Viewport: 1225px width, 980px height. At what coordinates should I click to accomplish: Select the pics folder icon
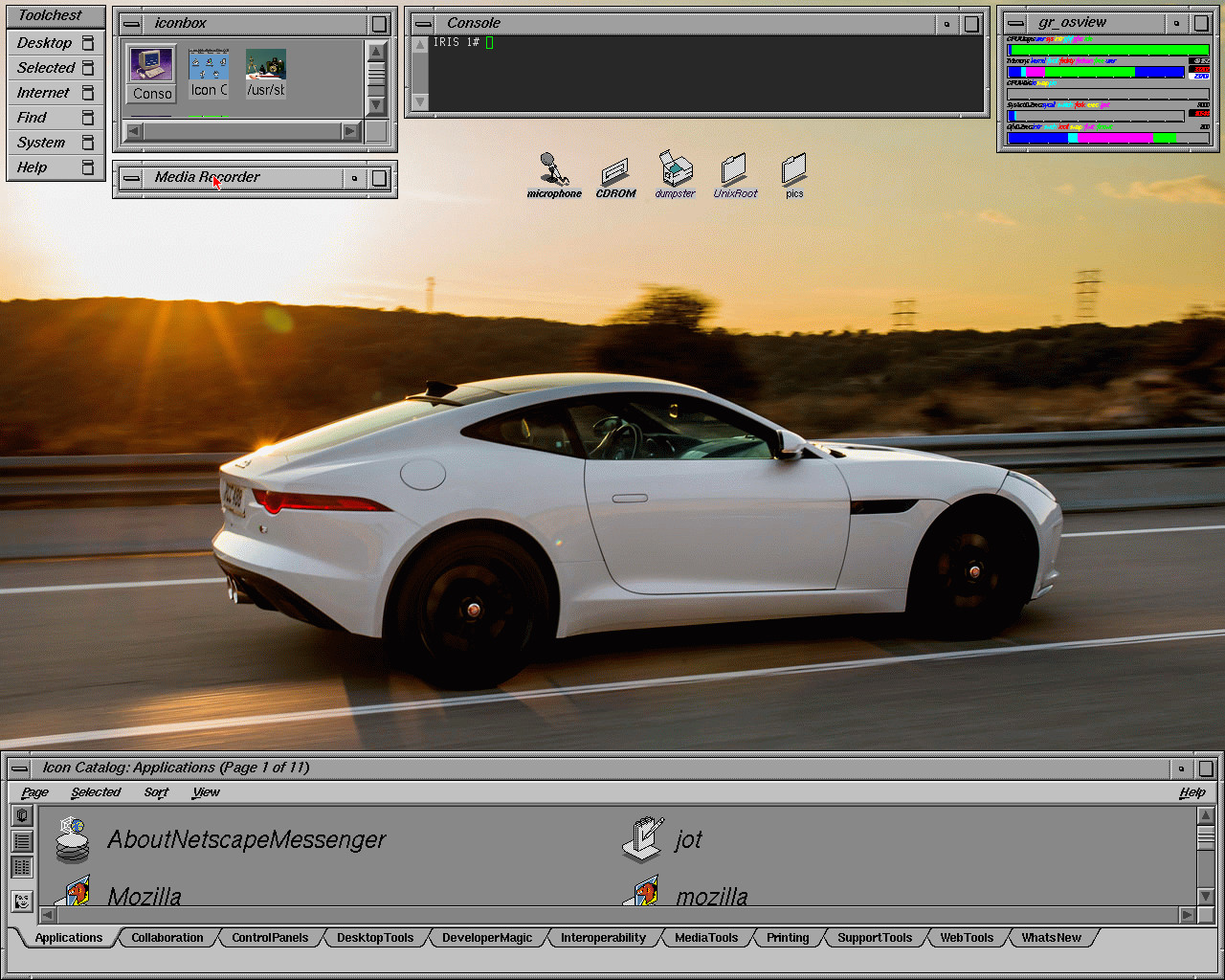(x=794, y=169)
